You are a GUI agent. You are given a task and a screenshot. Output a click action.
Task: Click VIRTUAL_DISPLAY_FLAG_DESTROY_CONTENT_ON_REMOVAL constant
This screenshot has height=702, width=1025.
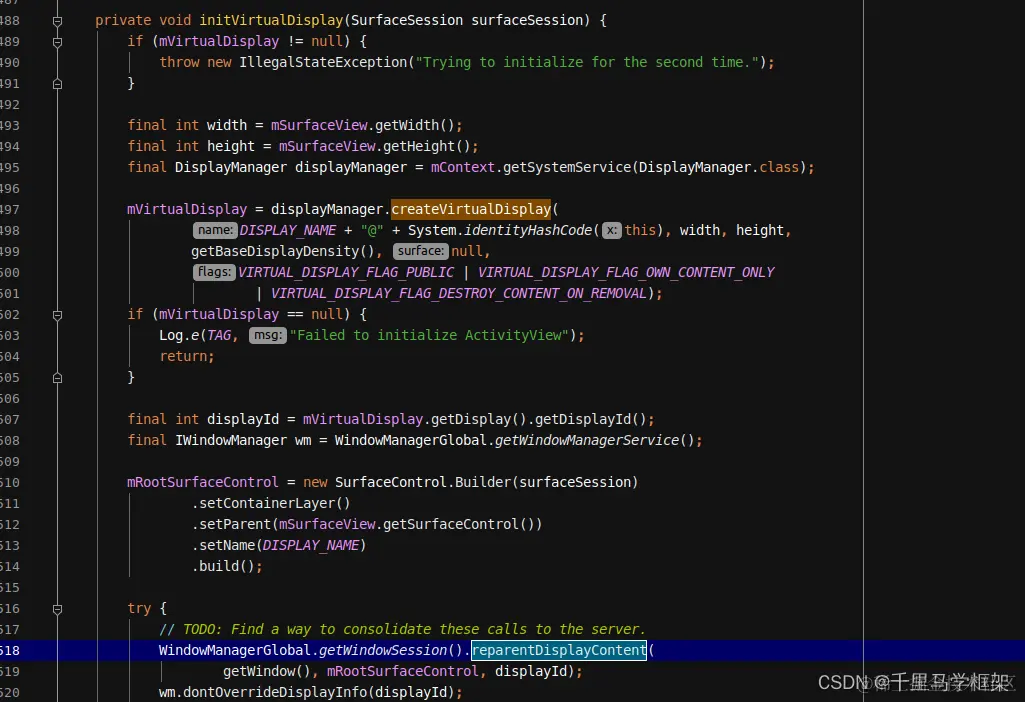pos(459,293)
